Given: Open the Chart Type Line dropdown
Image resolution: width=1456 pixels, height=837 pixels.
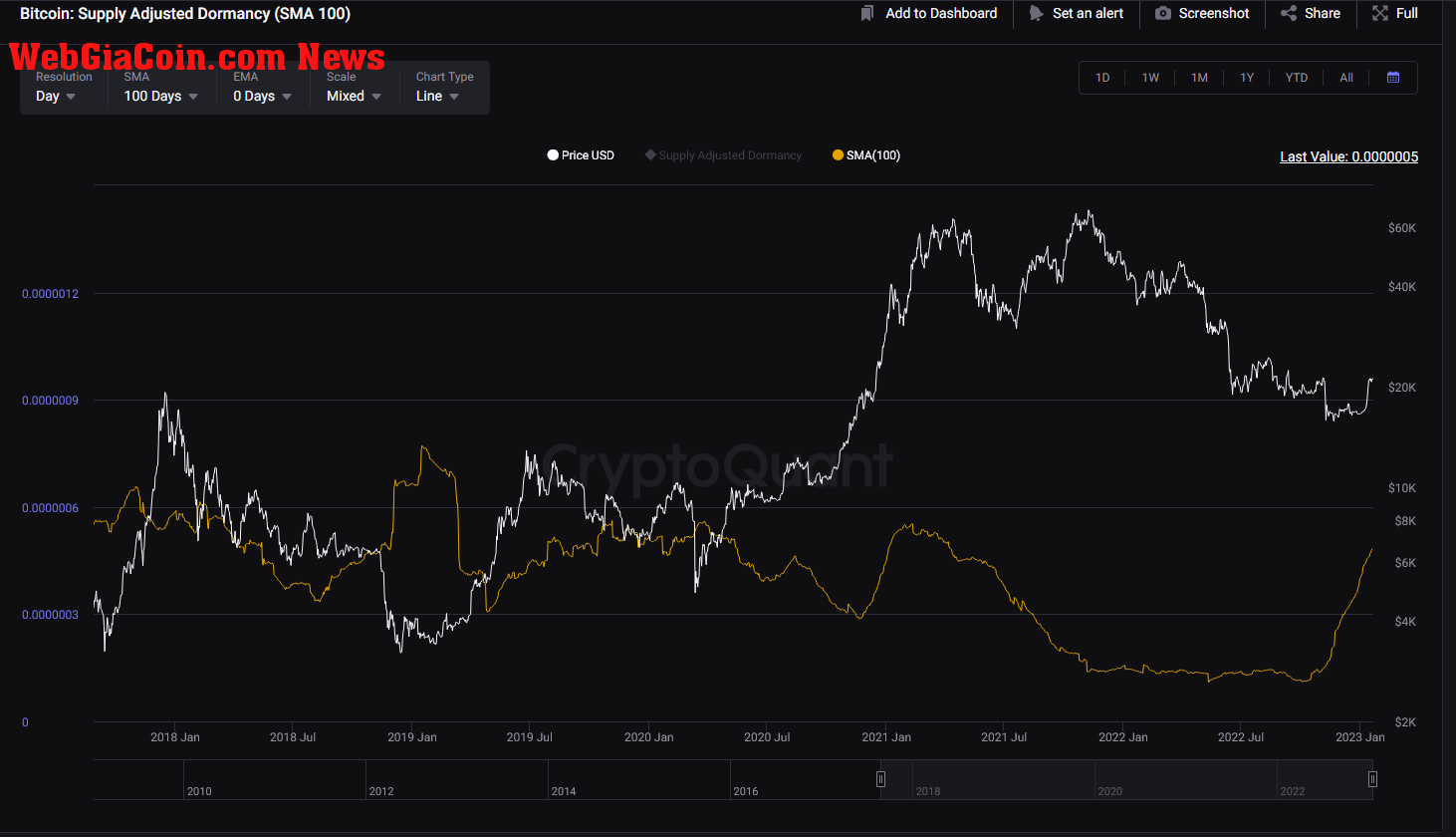Looking at the screenshot, I should click(437, 97).
